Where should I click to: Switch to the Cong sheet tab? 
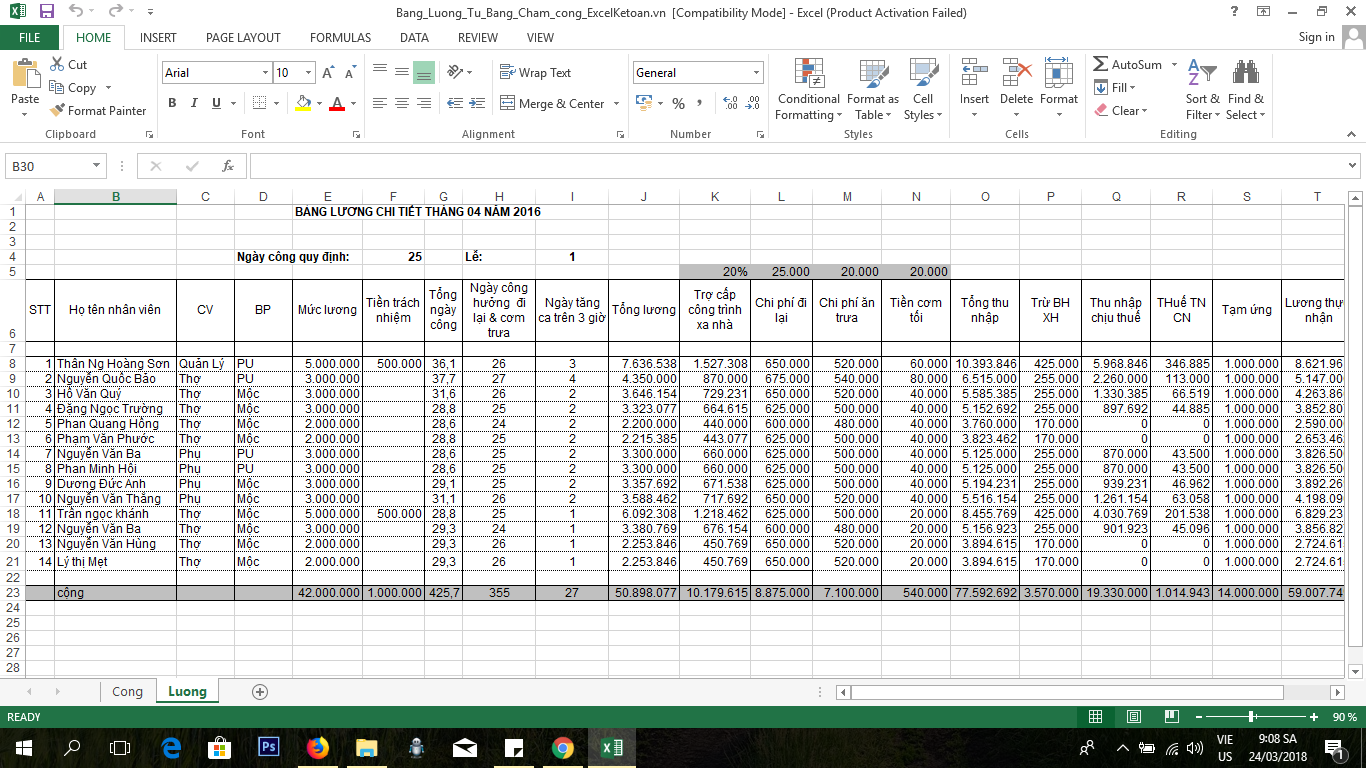(127, 692)
